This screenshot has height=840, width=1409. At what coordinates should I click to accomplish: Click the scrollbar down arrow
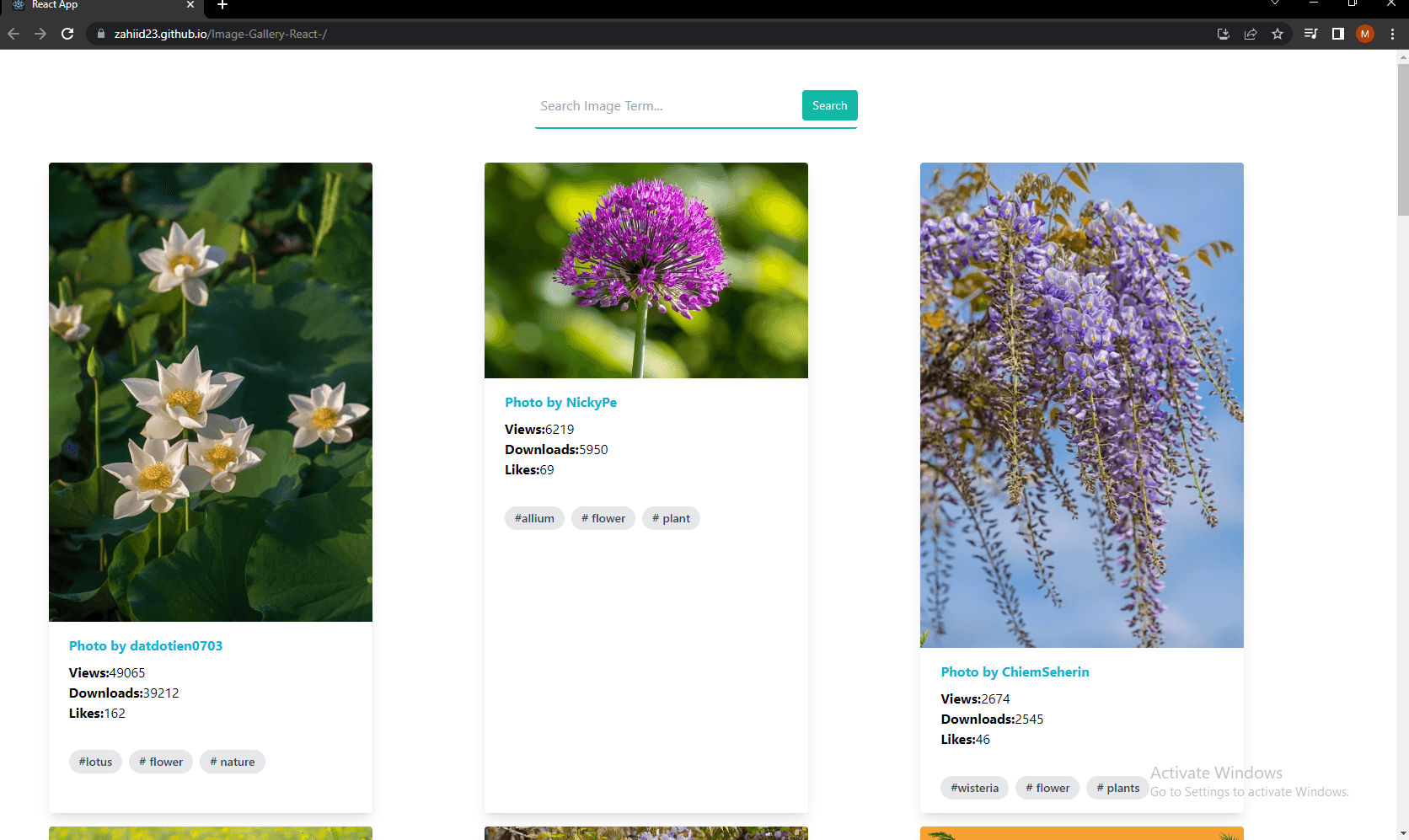[1402, 832]
